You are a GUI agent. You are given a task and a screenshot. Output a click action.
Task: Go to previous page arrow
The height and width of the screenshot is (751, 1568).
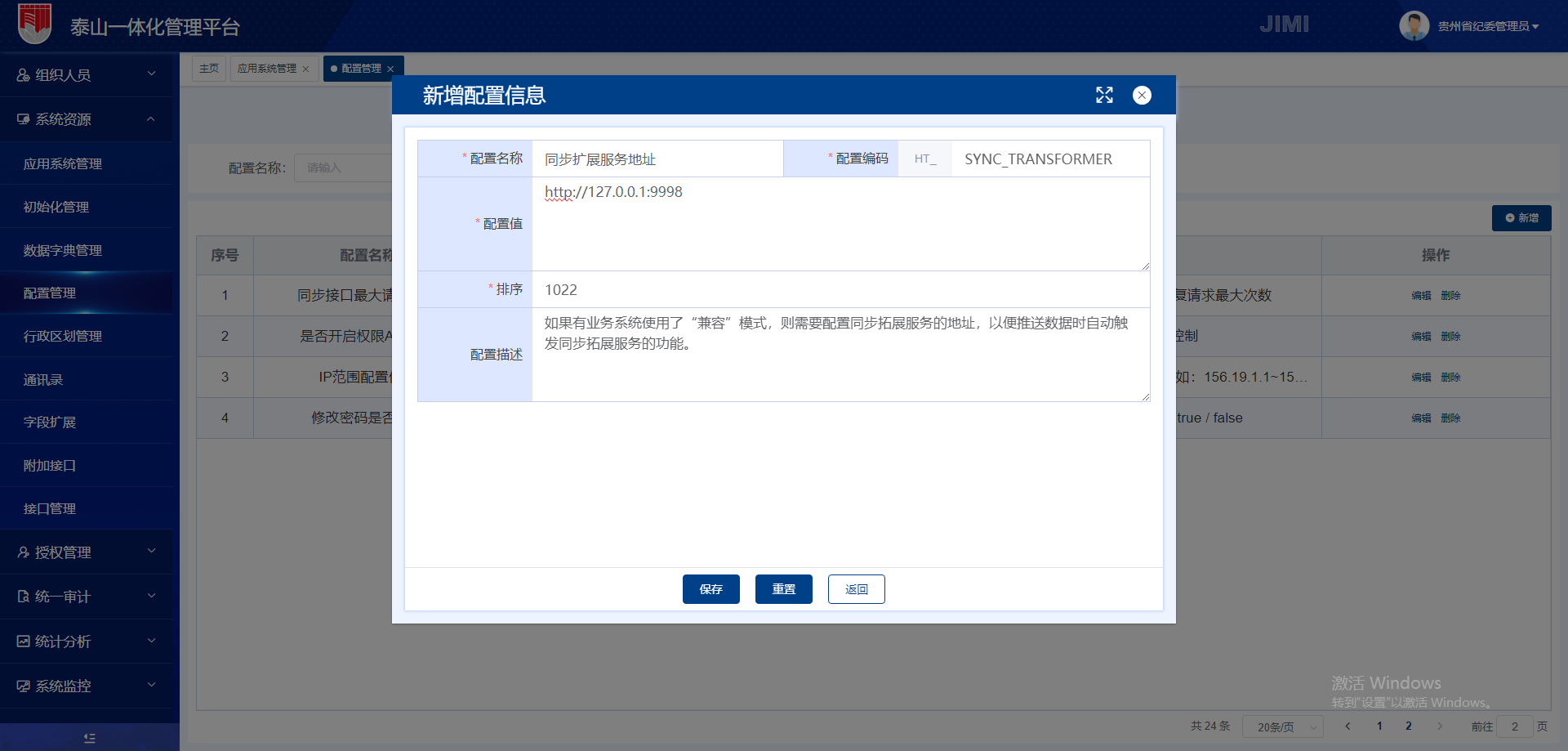(1347, 726)
